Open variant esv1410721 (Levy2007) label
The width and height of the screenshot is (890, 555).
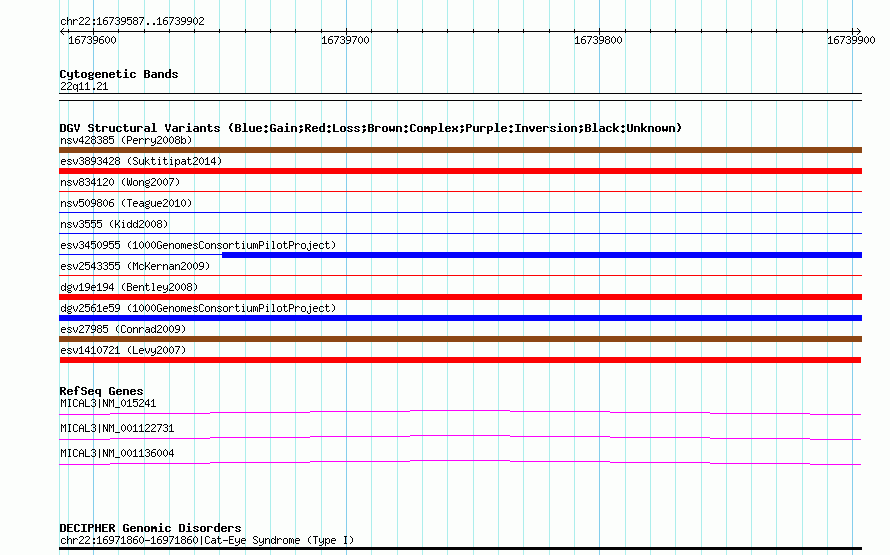coord(123,350)
